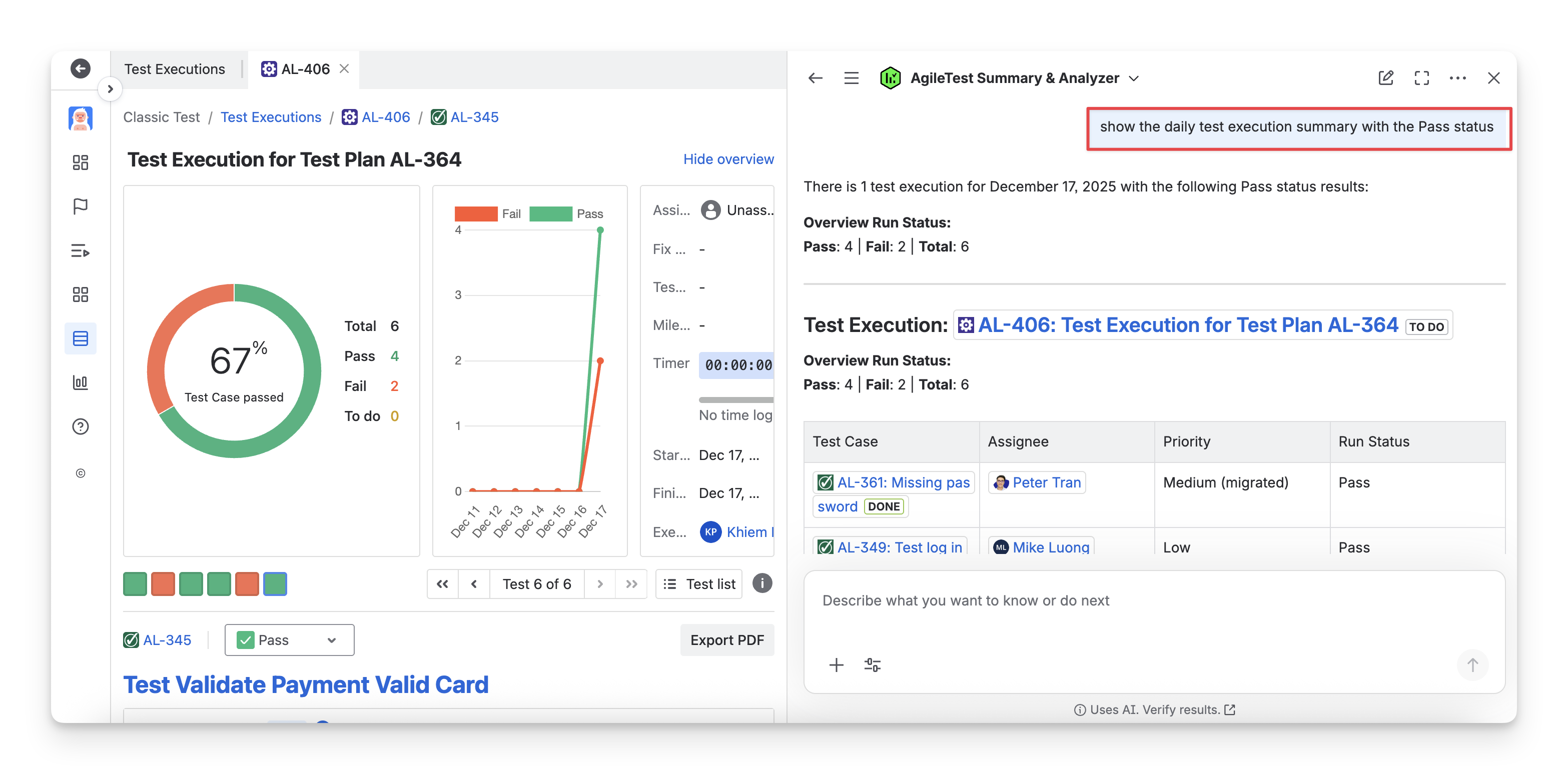Viewport: 1568px width, 774px height.
Task: Click the flag icon in left sidebar
Action: (x=81, y=206)
